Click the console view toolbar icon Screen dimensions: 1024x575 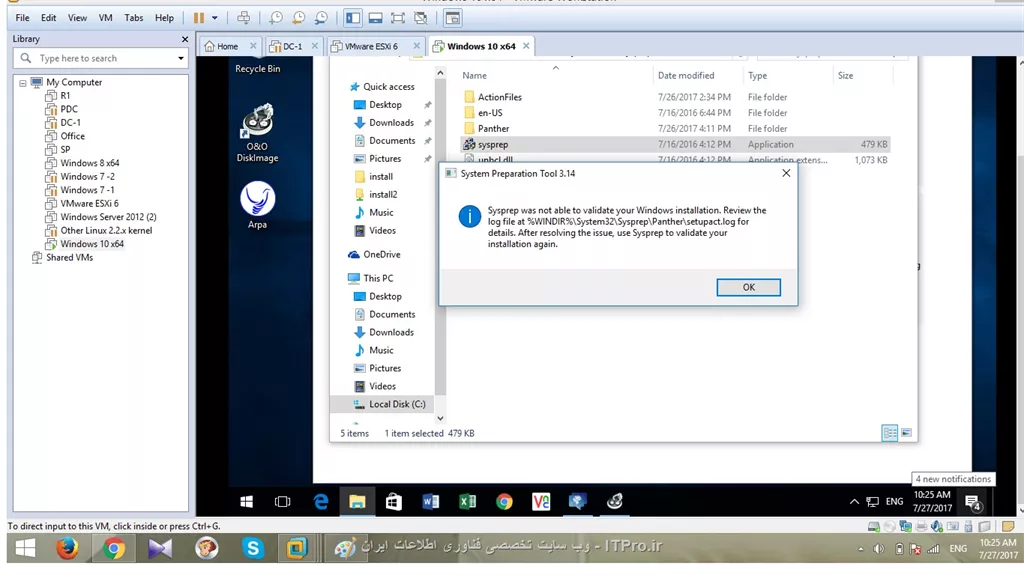(453, 18)
